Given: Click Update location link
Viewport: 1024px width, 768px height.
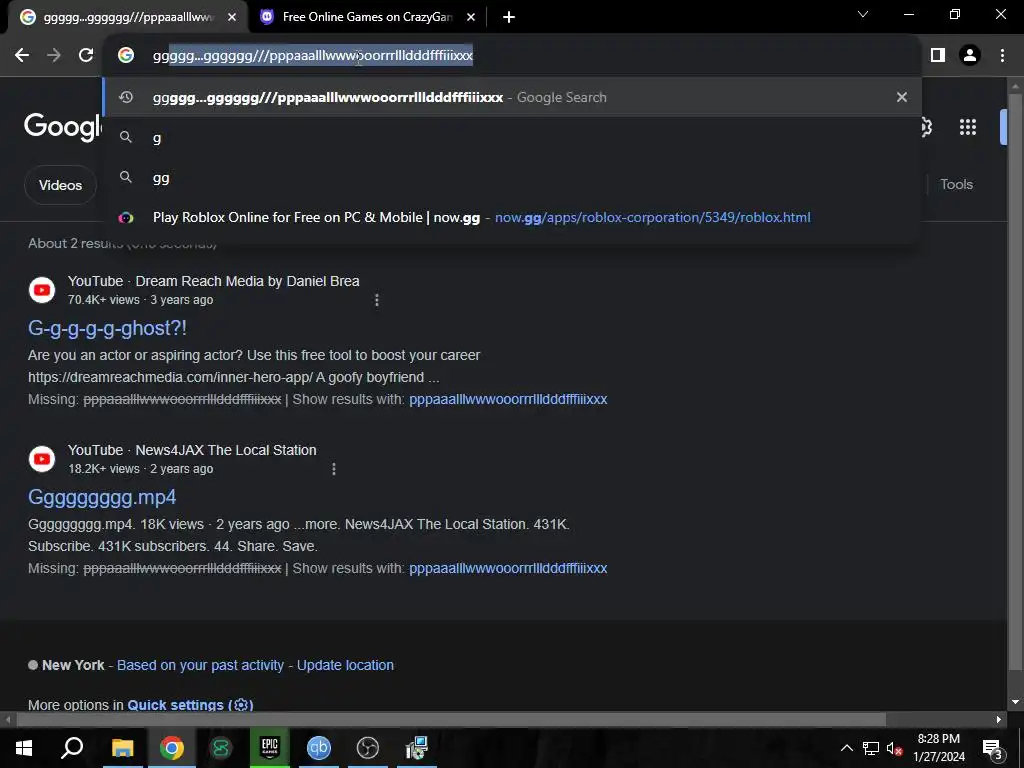Looking at the screenshot, I should click(345, 665).
